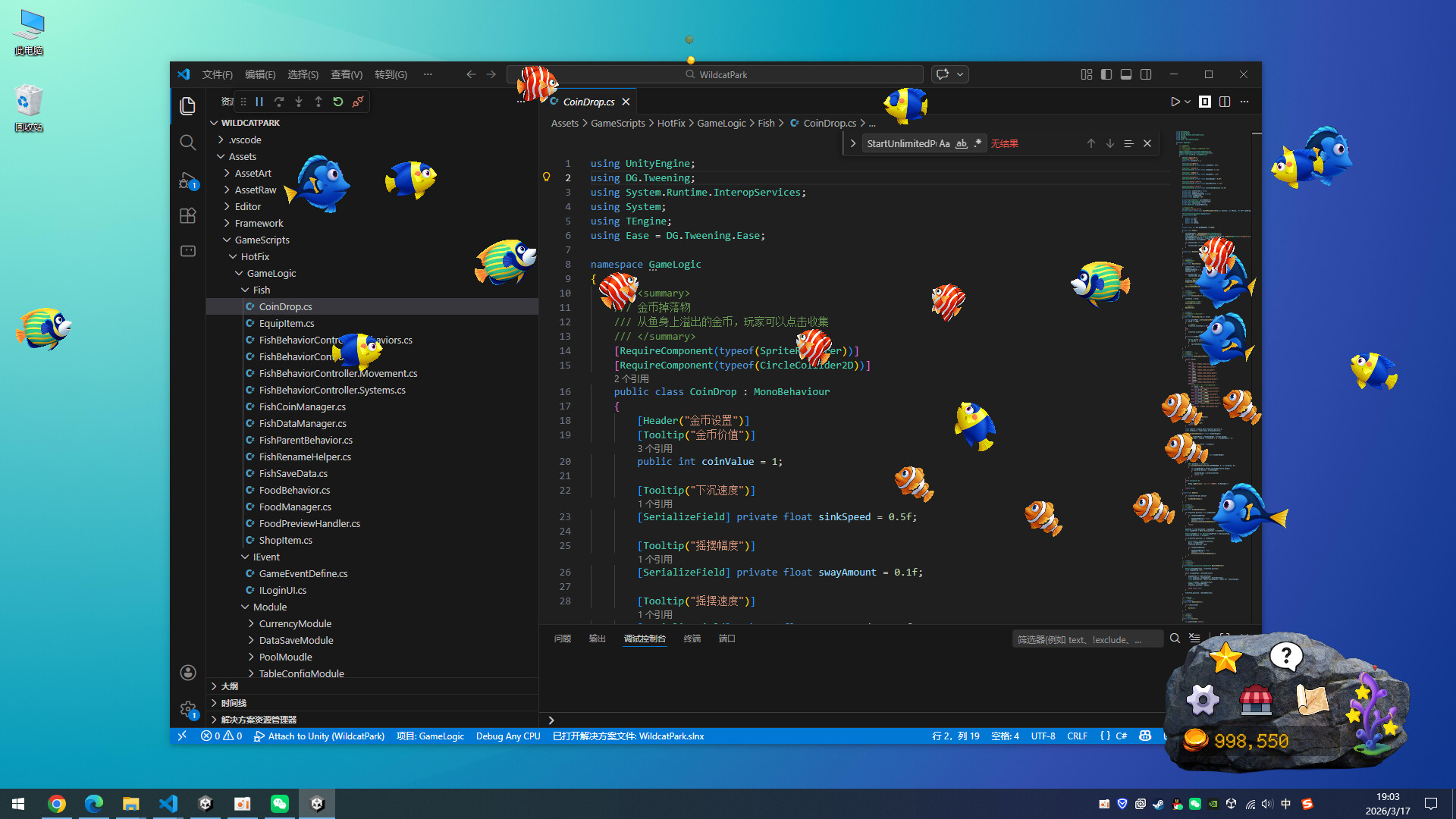This screenshot has width=1456, height=819.
Task: Click the settings gear on the rock widget
Action: 1203,701
